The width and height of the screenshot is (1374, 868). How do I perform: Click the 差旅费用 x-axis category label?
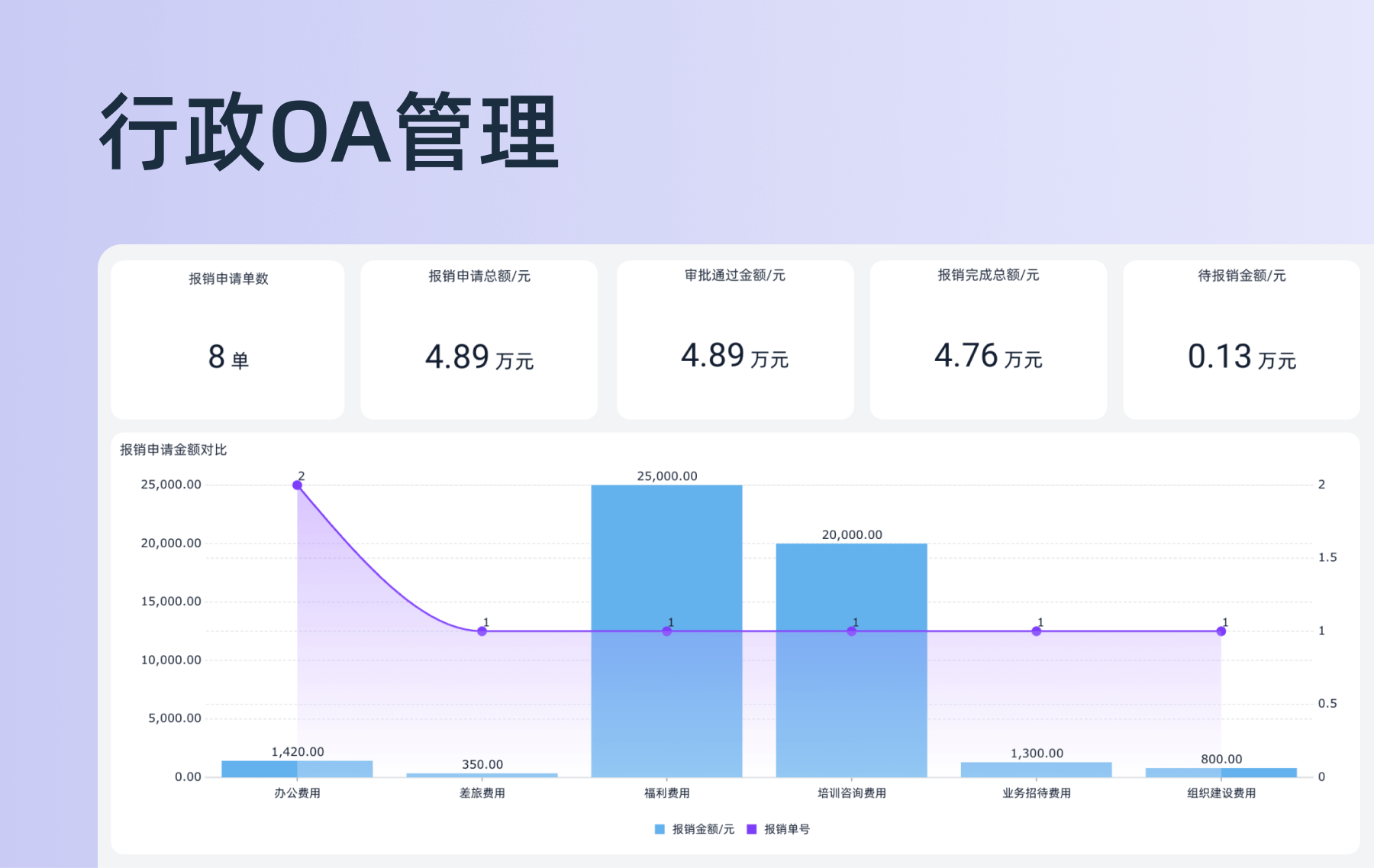click(482, 793)
